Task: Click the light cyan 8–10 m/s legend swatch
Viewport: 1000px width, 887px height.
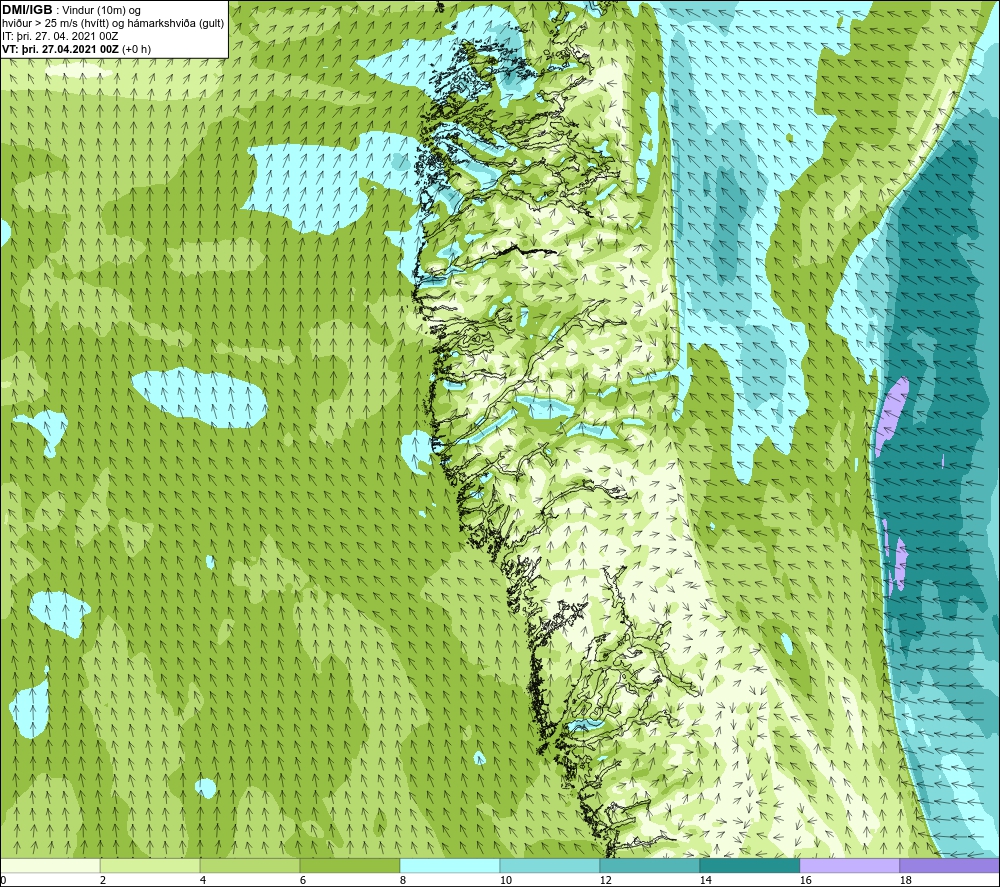Action: coord(450,866)
